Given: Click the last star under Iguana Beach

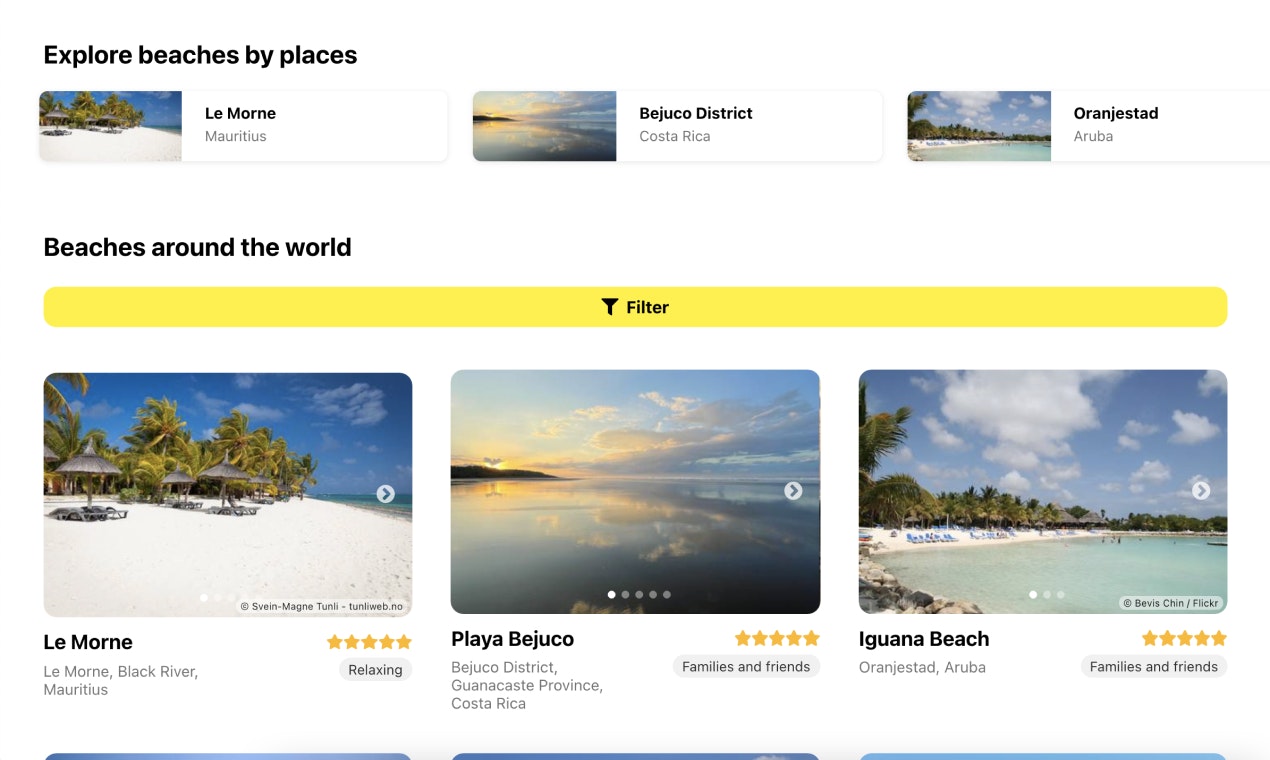Looking at the screenshot, I should tap(1221, 637).
